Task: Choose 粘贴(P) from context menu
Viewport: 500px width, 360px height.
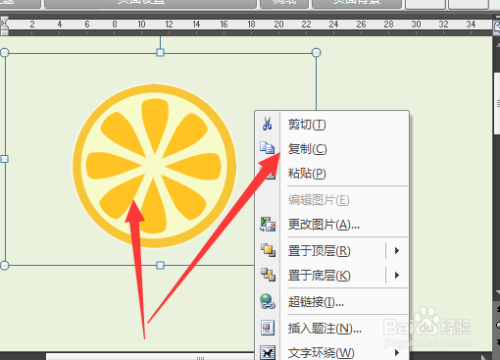Action: click(332, 173)
